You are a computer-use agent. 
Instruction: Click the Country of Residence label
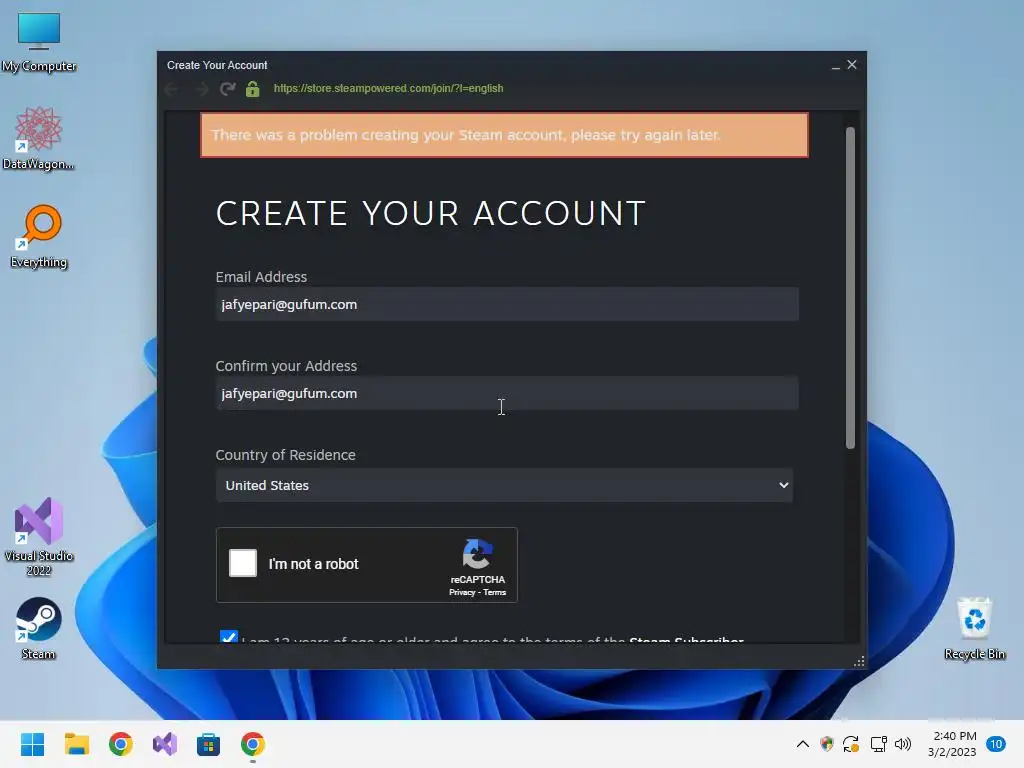[285, 455]
